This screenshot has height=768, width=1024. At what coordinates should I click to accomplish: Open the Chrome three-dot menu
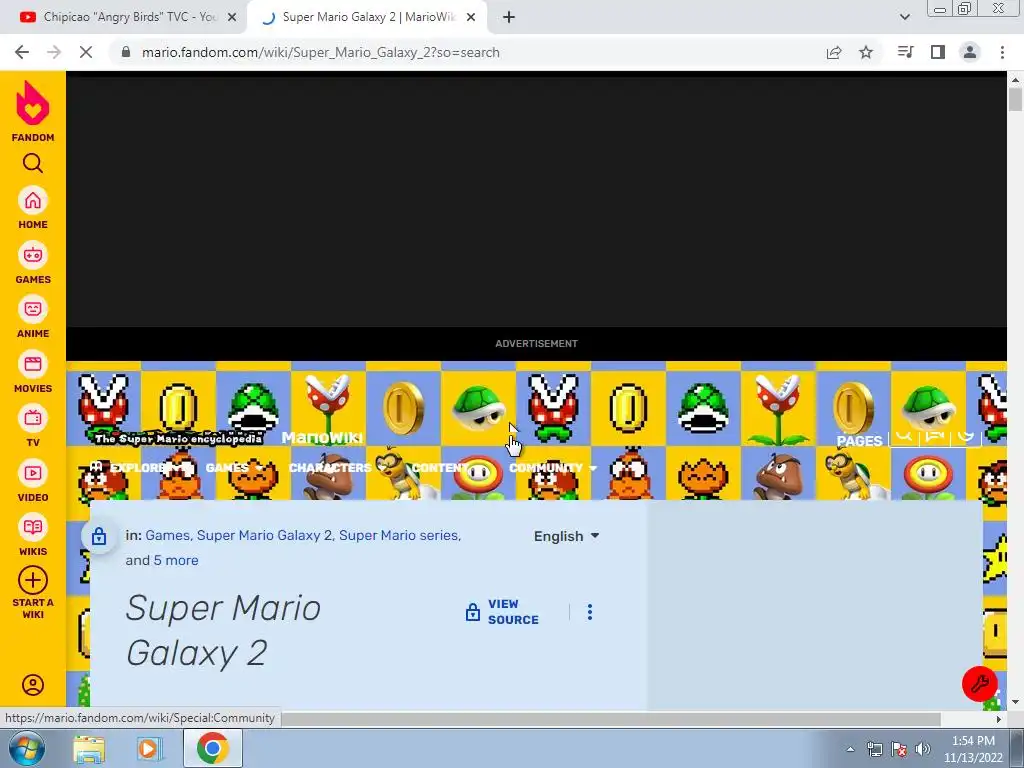[1002, 52]
